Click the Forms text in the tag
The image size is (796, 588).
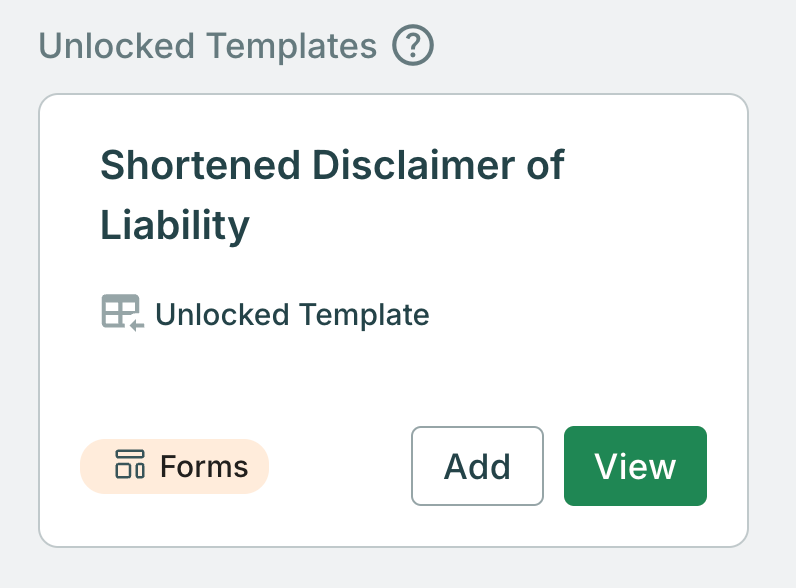(204, 467)
